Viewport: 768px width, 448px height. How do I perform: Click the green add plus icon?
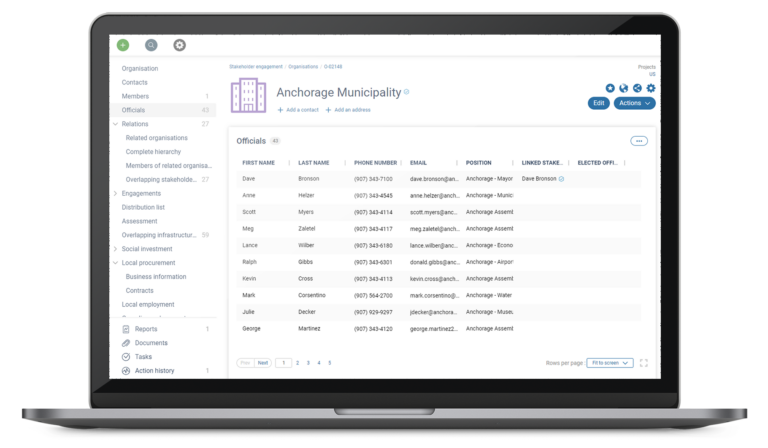point(123,45)
